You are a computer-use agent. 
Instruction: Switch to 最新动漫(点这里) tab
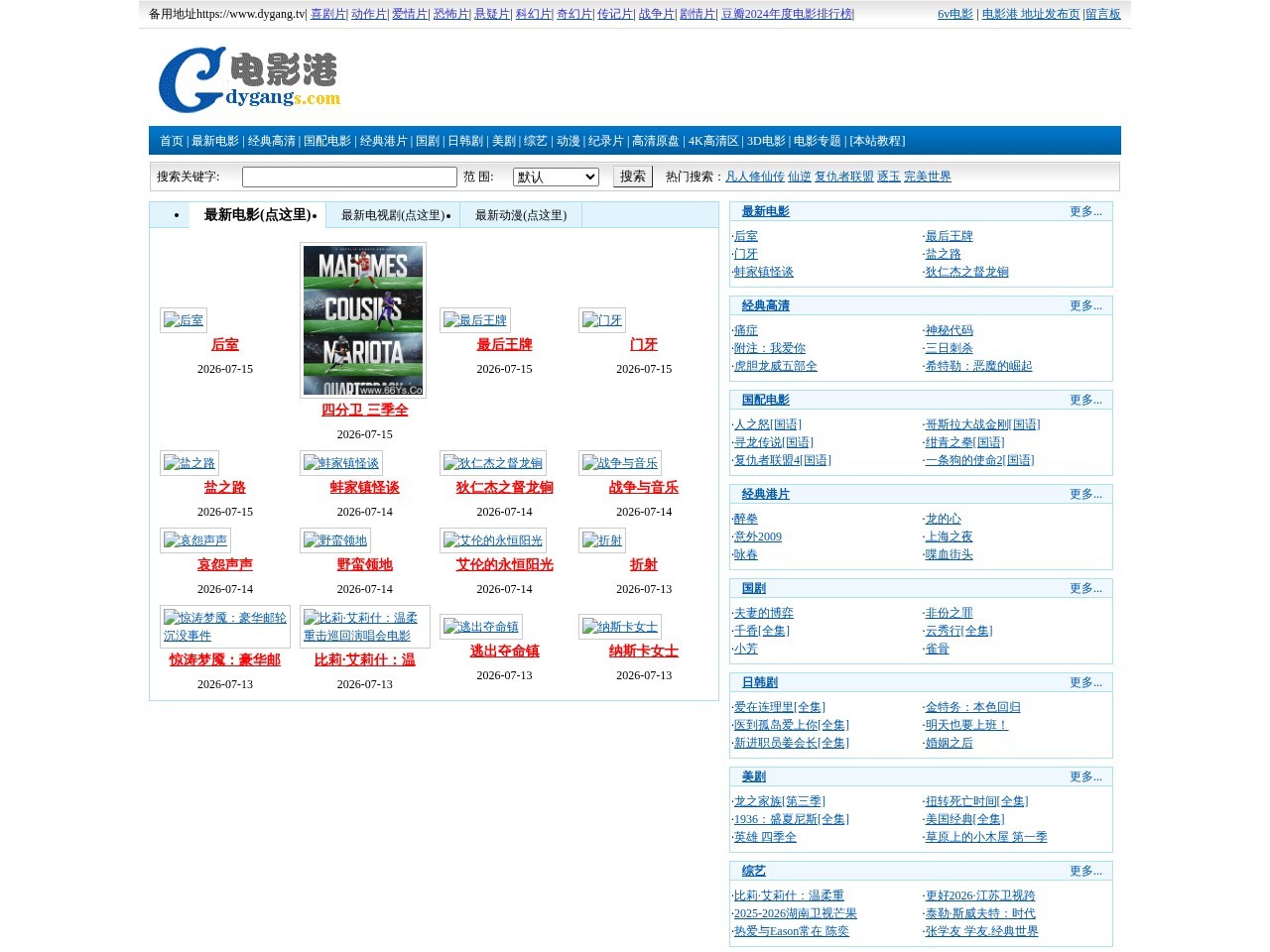521,215
